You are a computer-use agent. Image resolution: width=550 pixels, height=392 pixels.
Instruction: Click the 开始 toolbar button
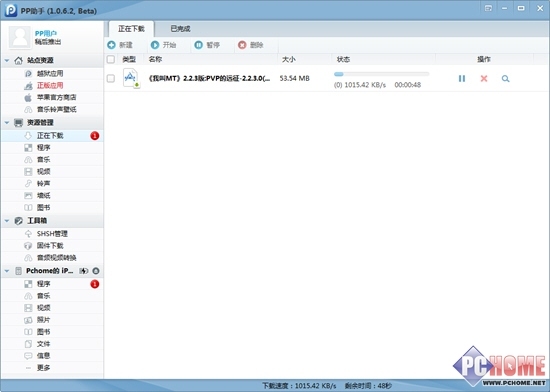[163, 45]
